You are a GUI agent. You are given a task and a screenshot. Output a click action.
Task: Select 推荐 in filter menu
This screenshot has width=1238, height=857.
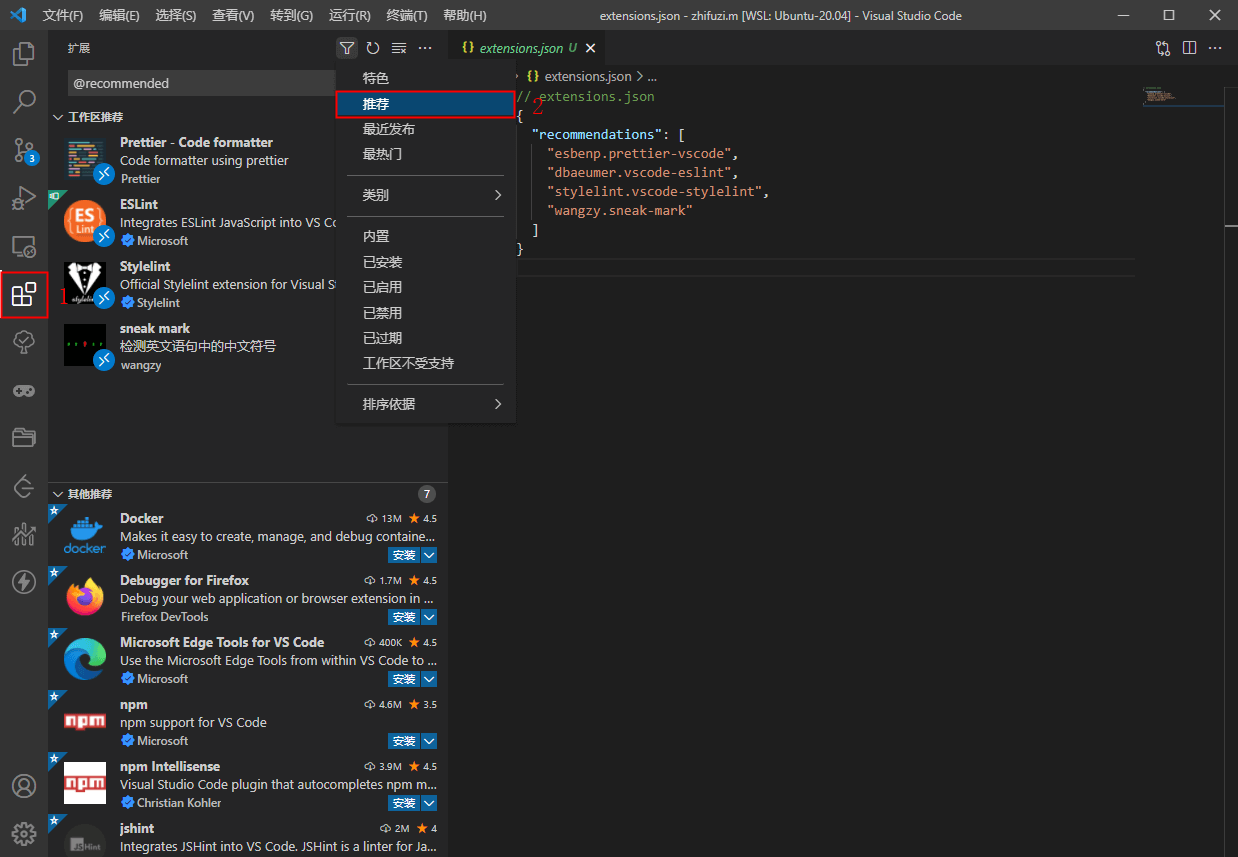(426, 104)
